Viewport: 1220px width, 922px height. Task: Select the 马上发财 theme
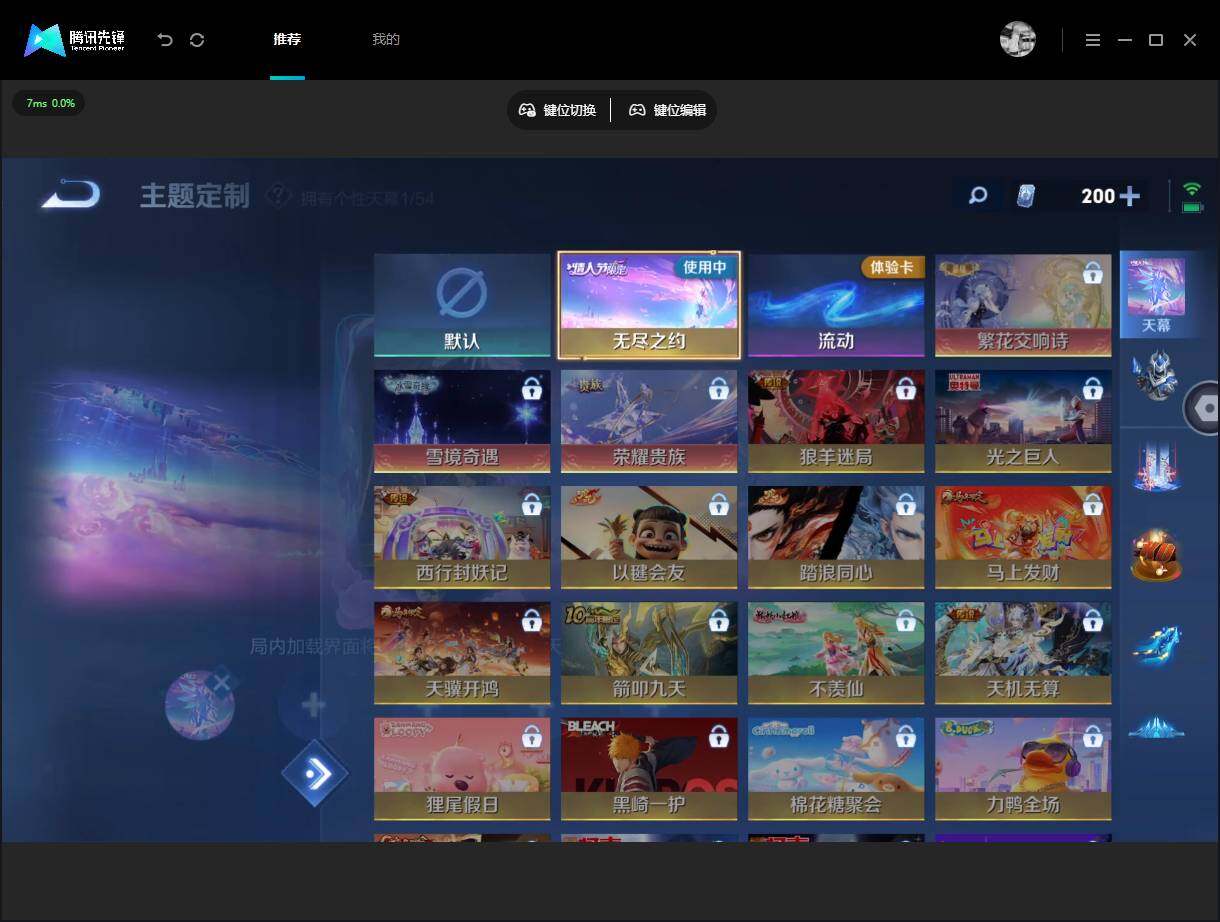1023,537
